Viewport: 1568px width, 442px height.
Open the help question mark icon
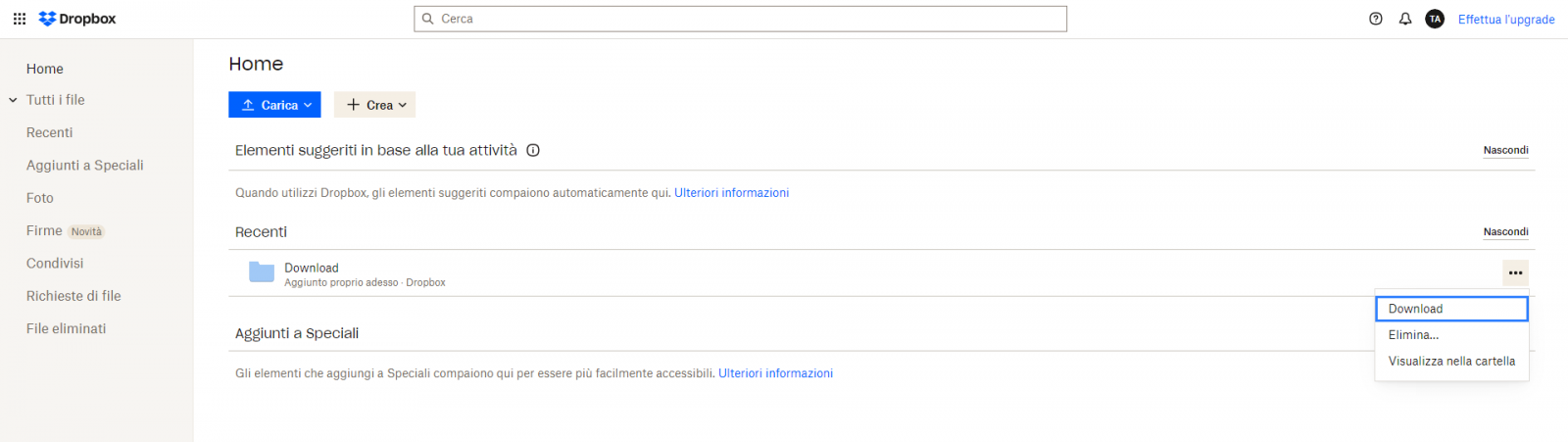(x=1376, y=19)
